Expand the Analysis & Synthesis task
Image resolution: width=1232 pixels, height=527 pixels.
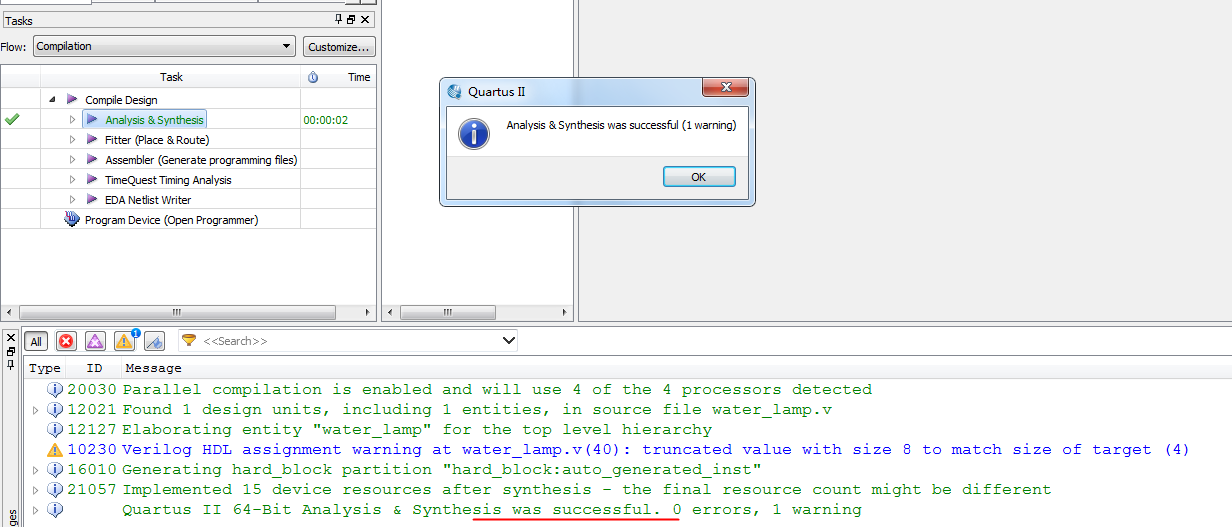click(72, 120)
